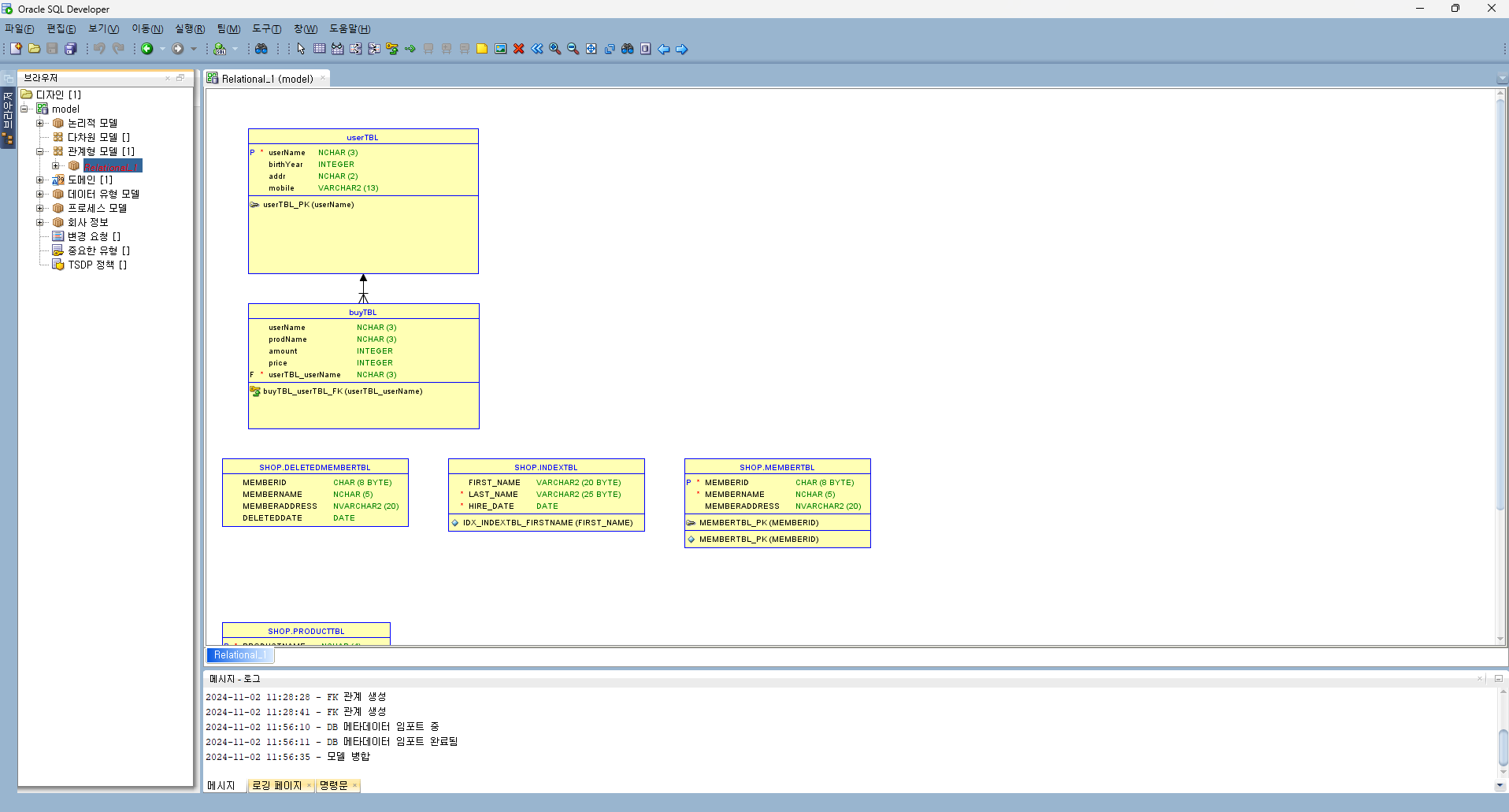
Task: Expand the 프로세스 모델 node
Action: click(x=40, y=208)
